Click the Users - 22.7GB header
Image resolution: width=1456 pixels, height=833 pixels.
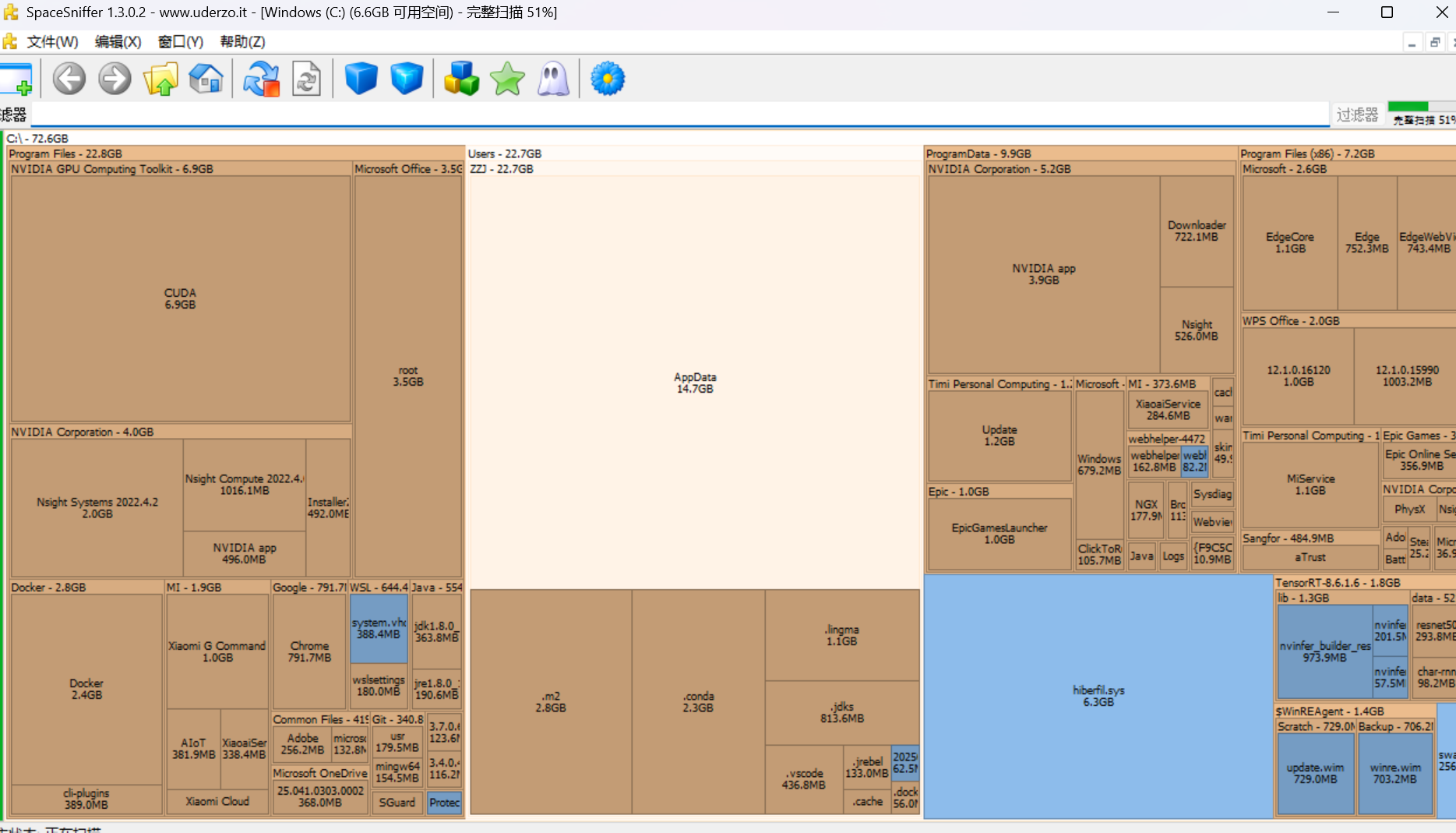coord(693,154)
